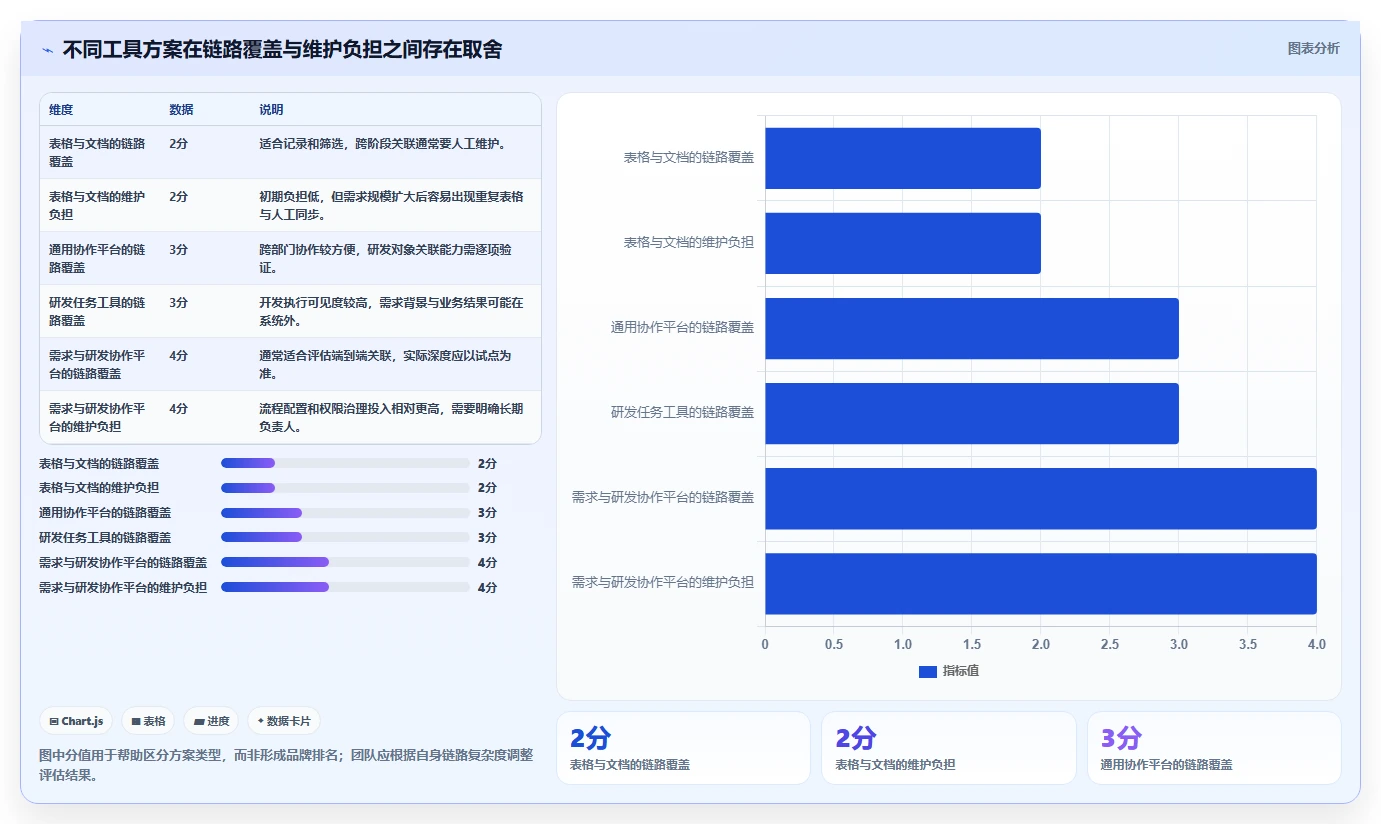Viewport: 1381px width, 824px height.
Task: Click the 2分 data card for 表格与文档的链路覆盖
Action: pos(683,747)
